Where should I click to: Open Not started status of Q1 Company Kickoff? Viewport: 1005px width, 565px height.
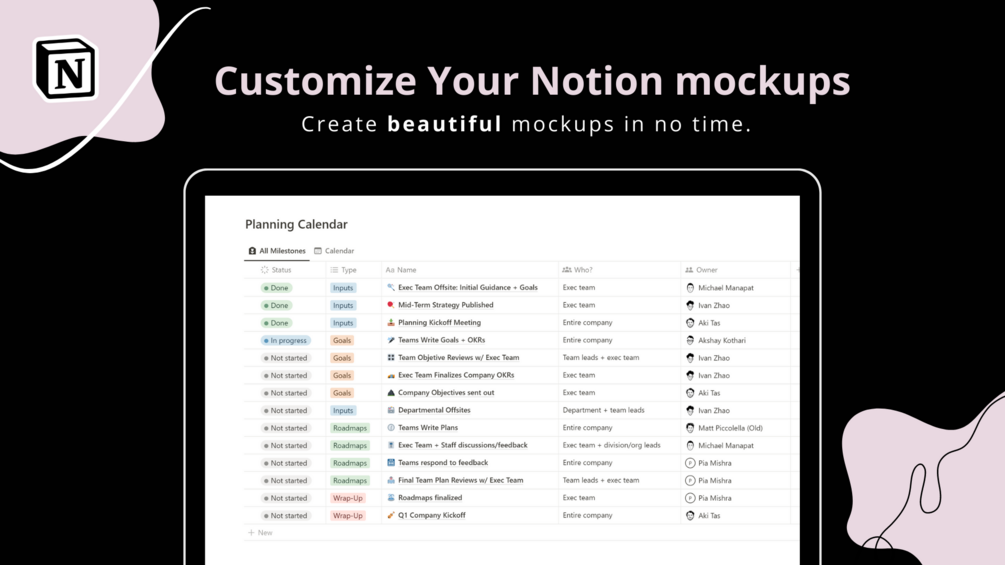click(285, 516)
